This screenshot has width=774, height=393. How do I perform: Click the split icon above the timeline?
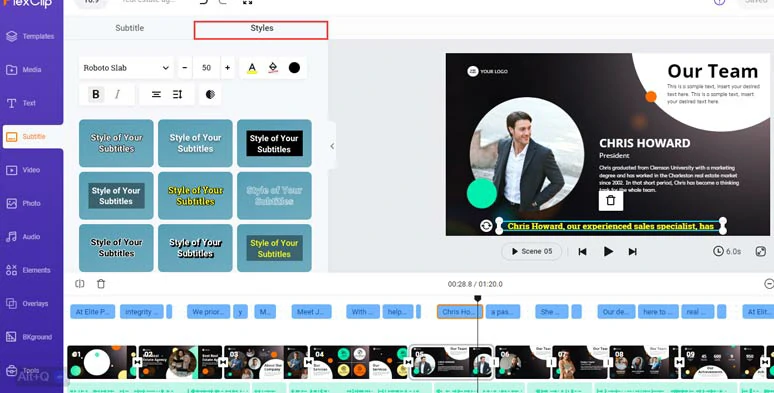point(79,284)
